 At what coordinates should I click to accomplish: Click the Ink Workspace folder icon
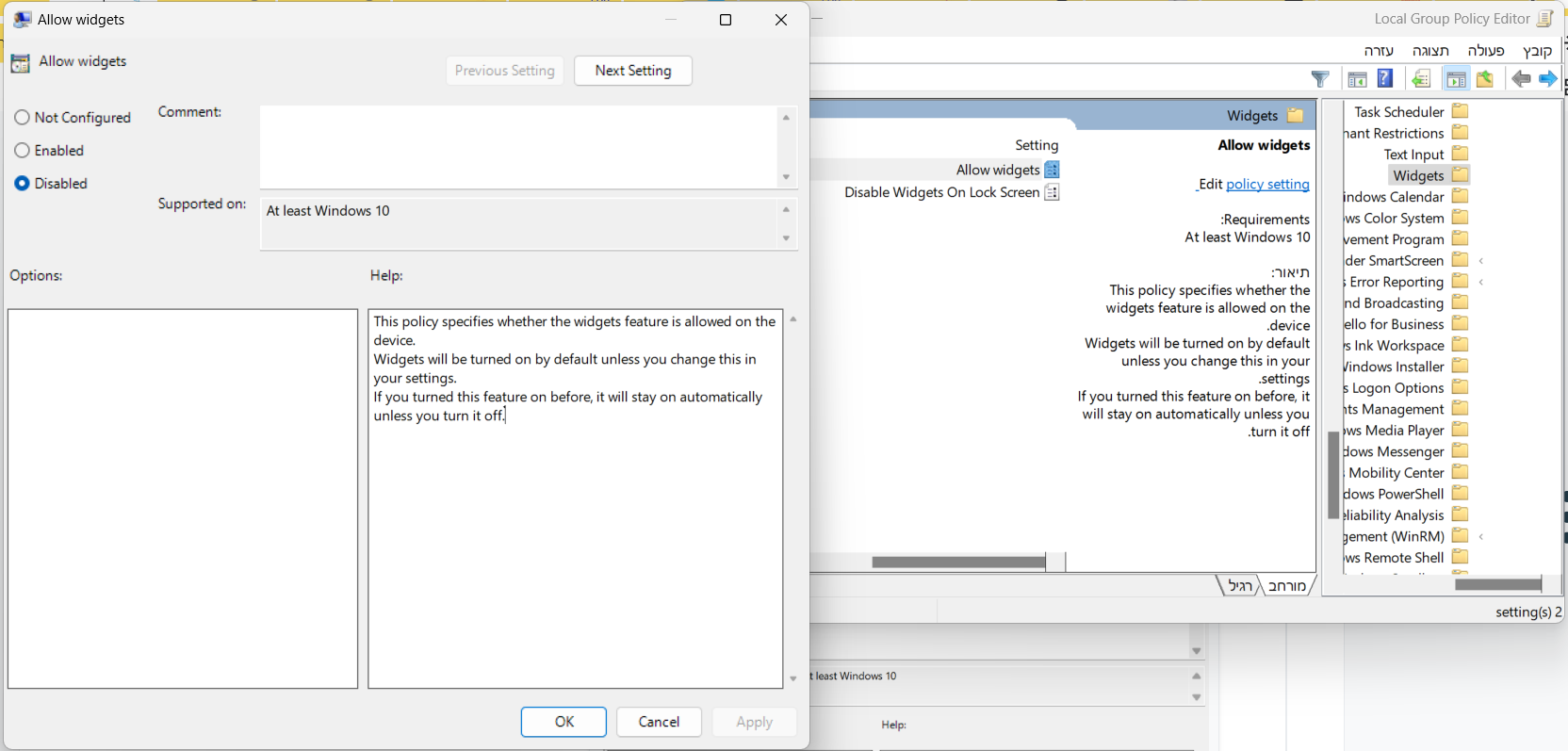click(x=1461, y=345)
